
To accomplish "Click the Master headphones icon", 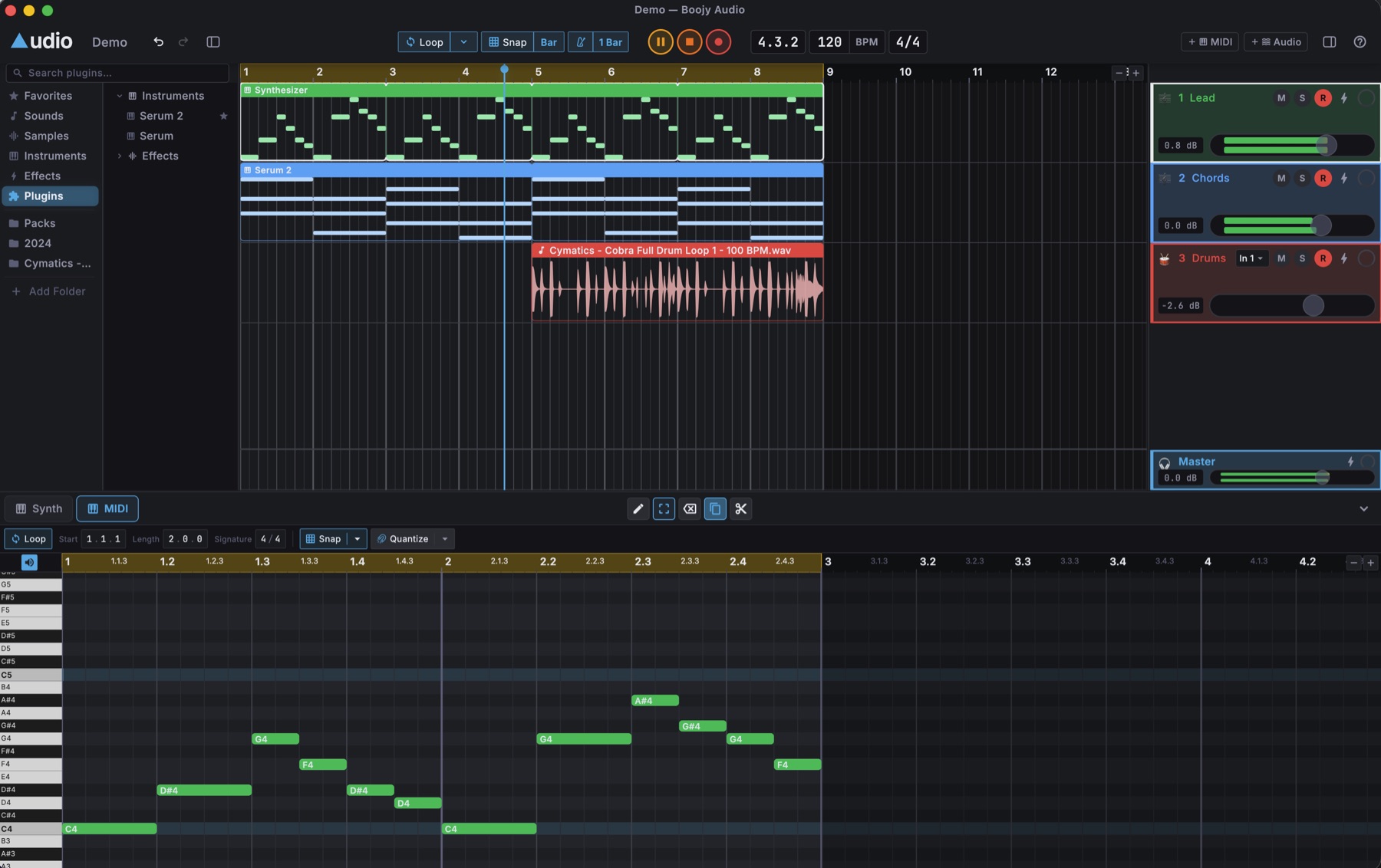I will [x=1165, y=462].
